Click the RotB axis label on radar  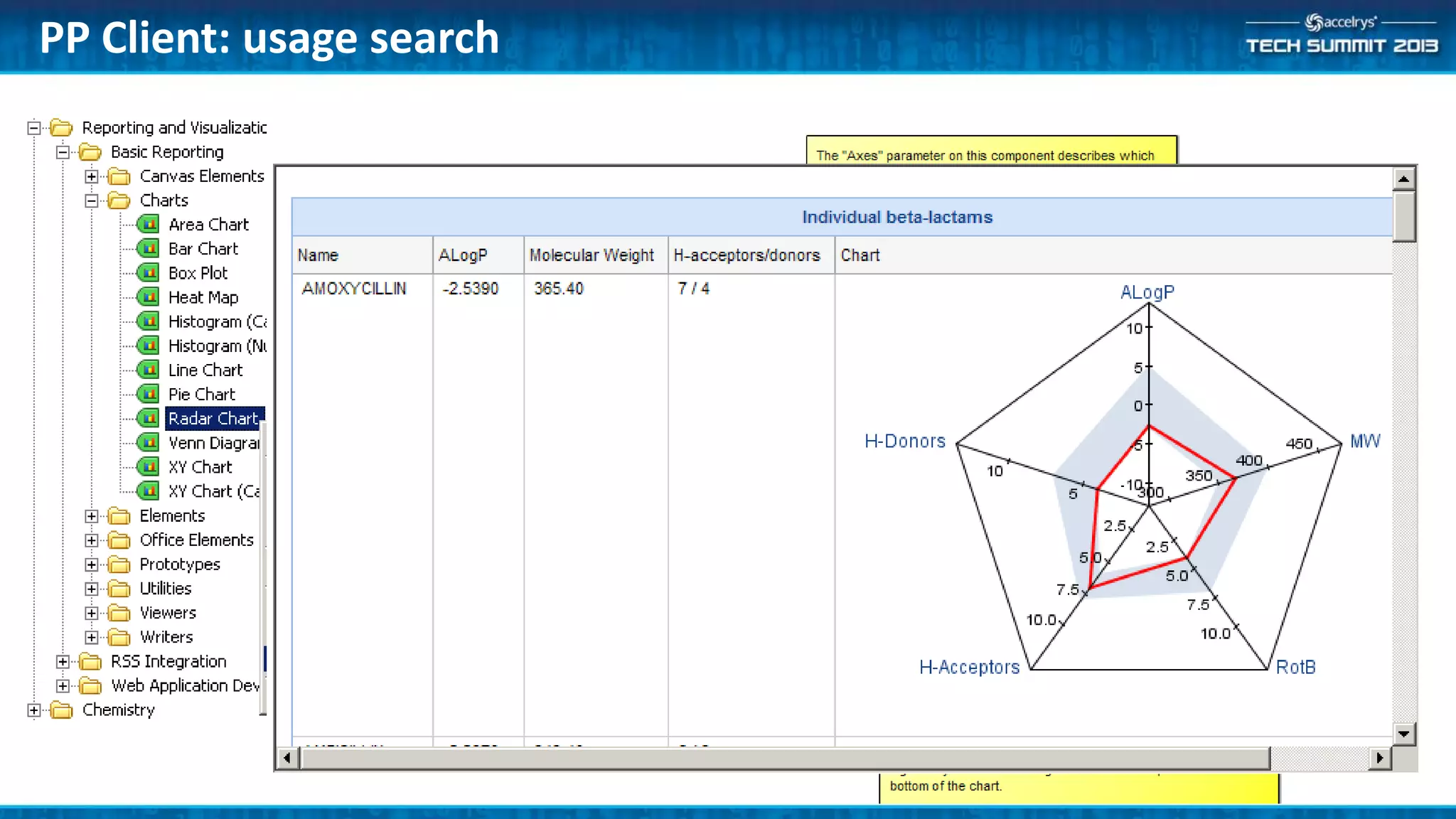click(1296, 668)
